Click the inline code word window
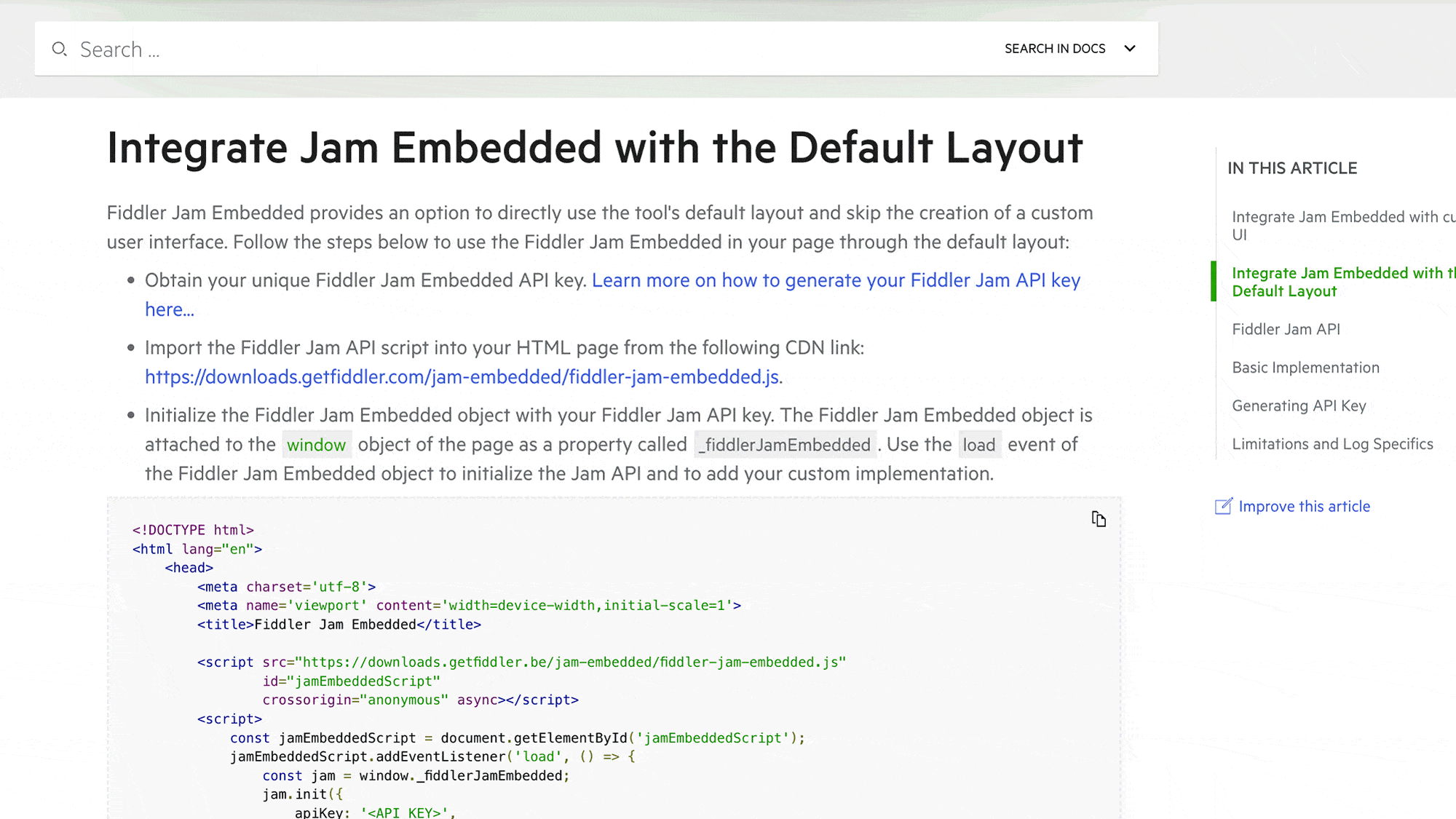Image resolution: width=1456 pixels, height=819 pixels. click(316, 445)
